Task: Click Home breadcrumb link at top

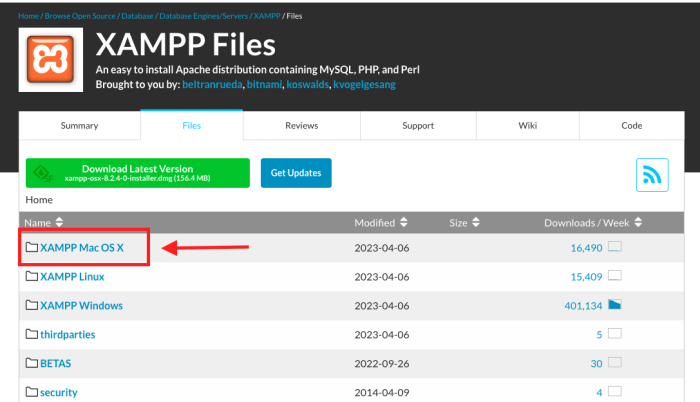Action: [x=28, y=16]
